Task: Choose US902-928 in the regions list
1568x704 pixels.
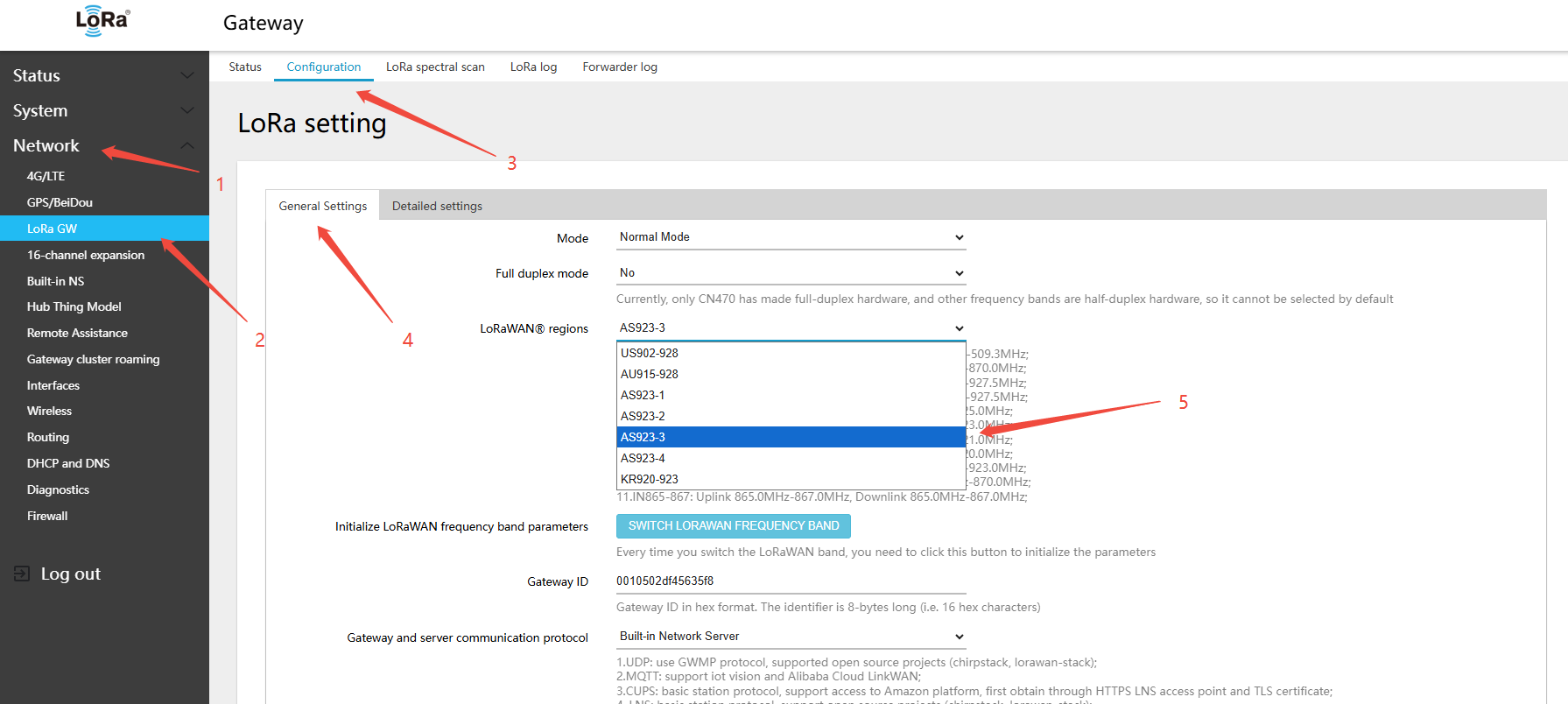Action: tap(791, 353)
